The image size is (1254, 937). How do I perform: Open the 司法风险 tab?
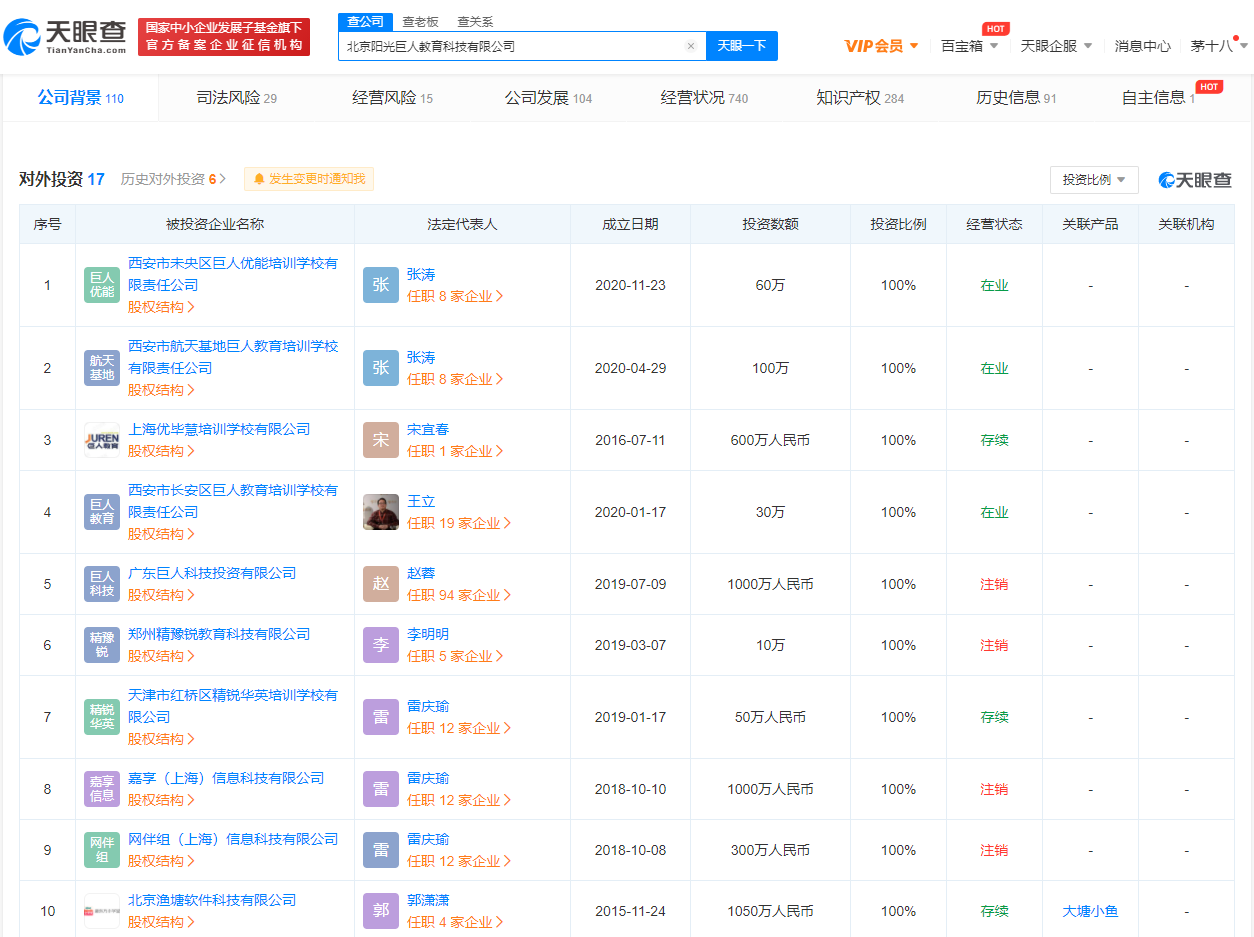coord(236,98)
